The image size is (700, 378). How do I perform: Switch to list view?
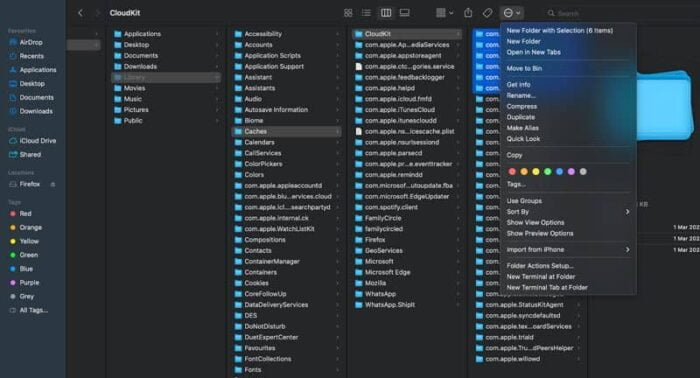click(366, 13)
